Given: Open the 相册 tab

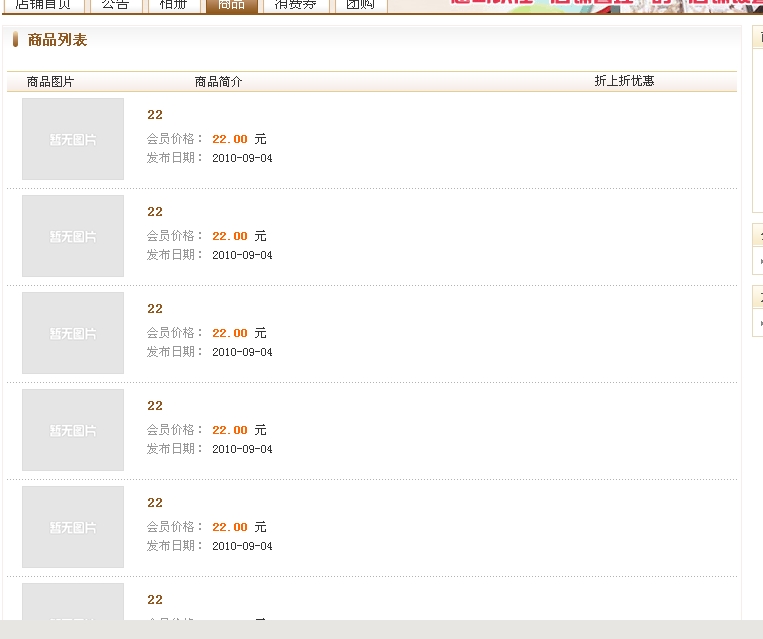Looking at the screenshot, I should [173, 6].
